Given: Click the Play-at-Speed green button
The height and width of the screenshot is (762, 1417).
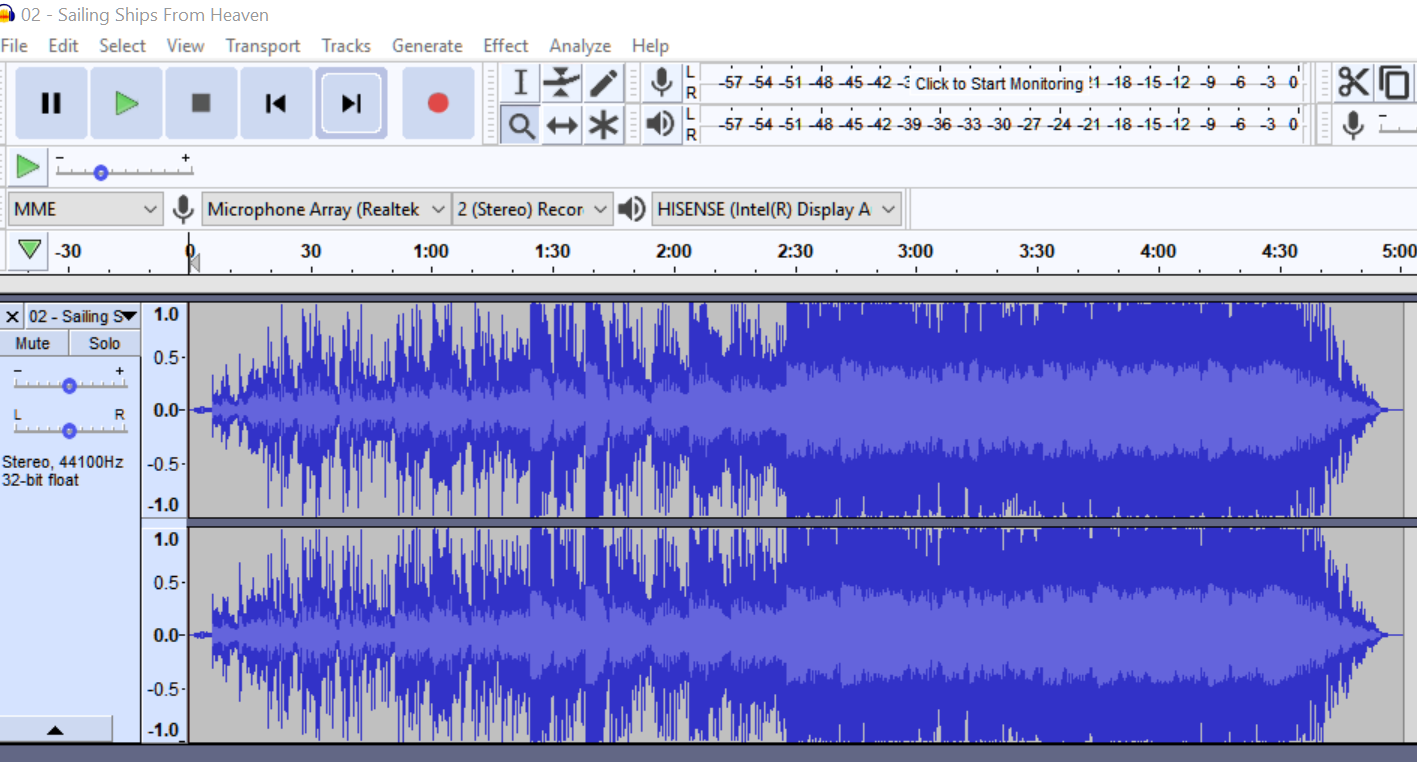Looking at the screenshot, I should [x=28, y=167].
